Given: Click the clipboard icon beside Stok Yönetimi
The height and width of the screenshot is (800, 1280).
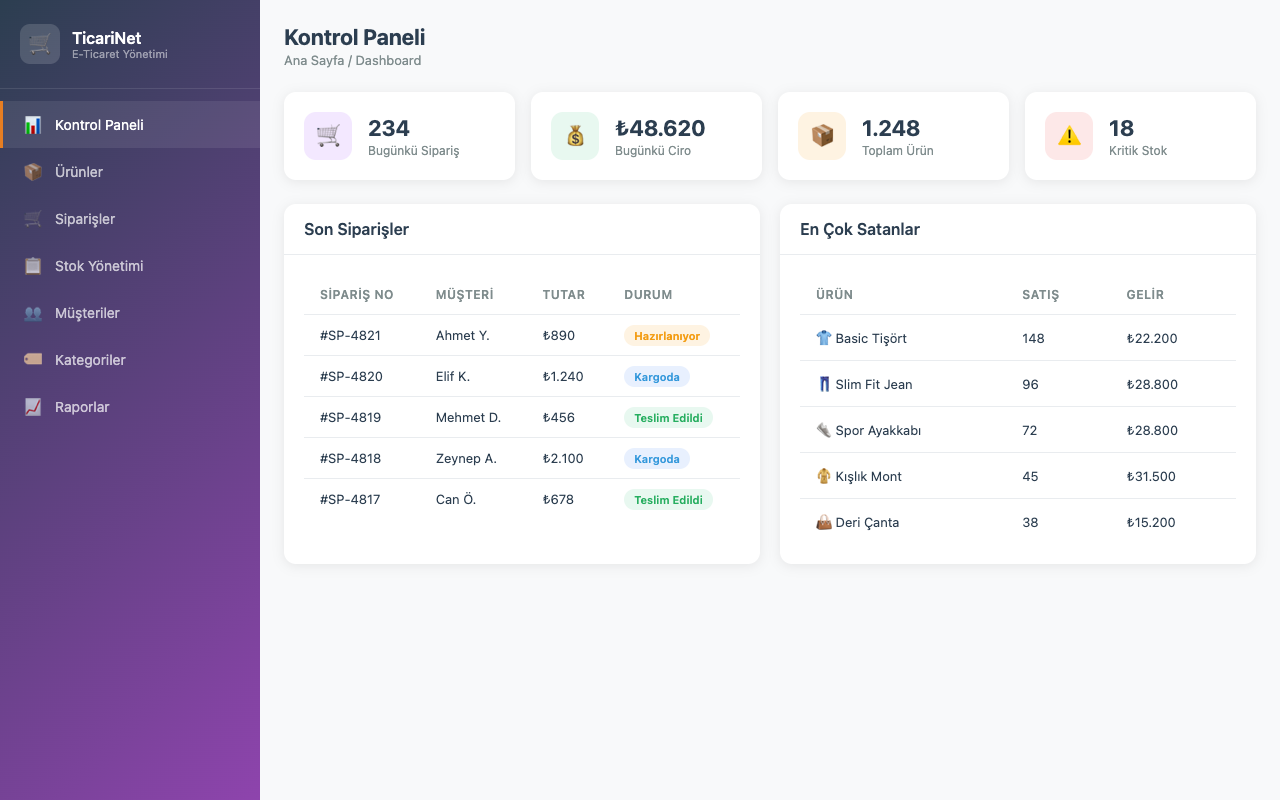Looking at the screenshot, I should pyautogui.click(x=33, y=266).
